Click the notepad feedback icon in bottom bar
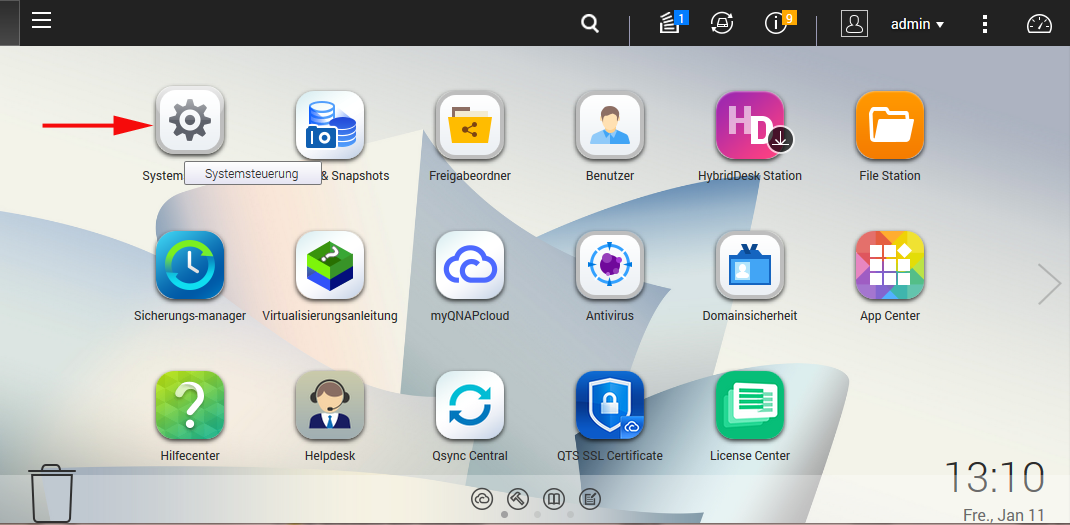 pos(590,499)
